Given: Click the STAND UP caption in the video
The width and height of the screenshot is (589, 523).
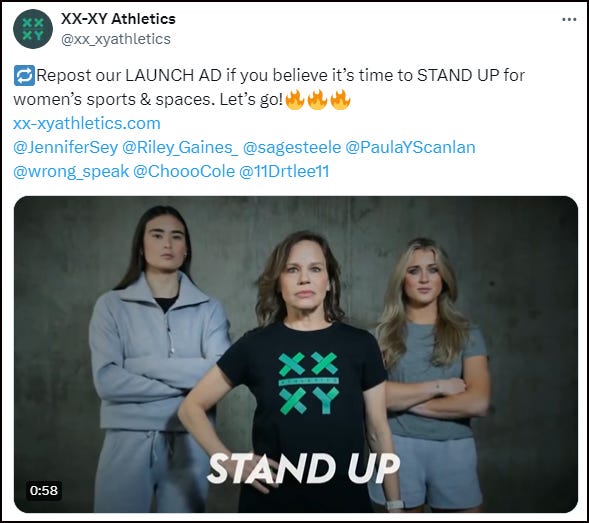Looking at the screenshot, I should point(304,469).
